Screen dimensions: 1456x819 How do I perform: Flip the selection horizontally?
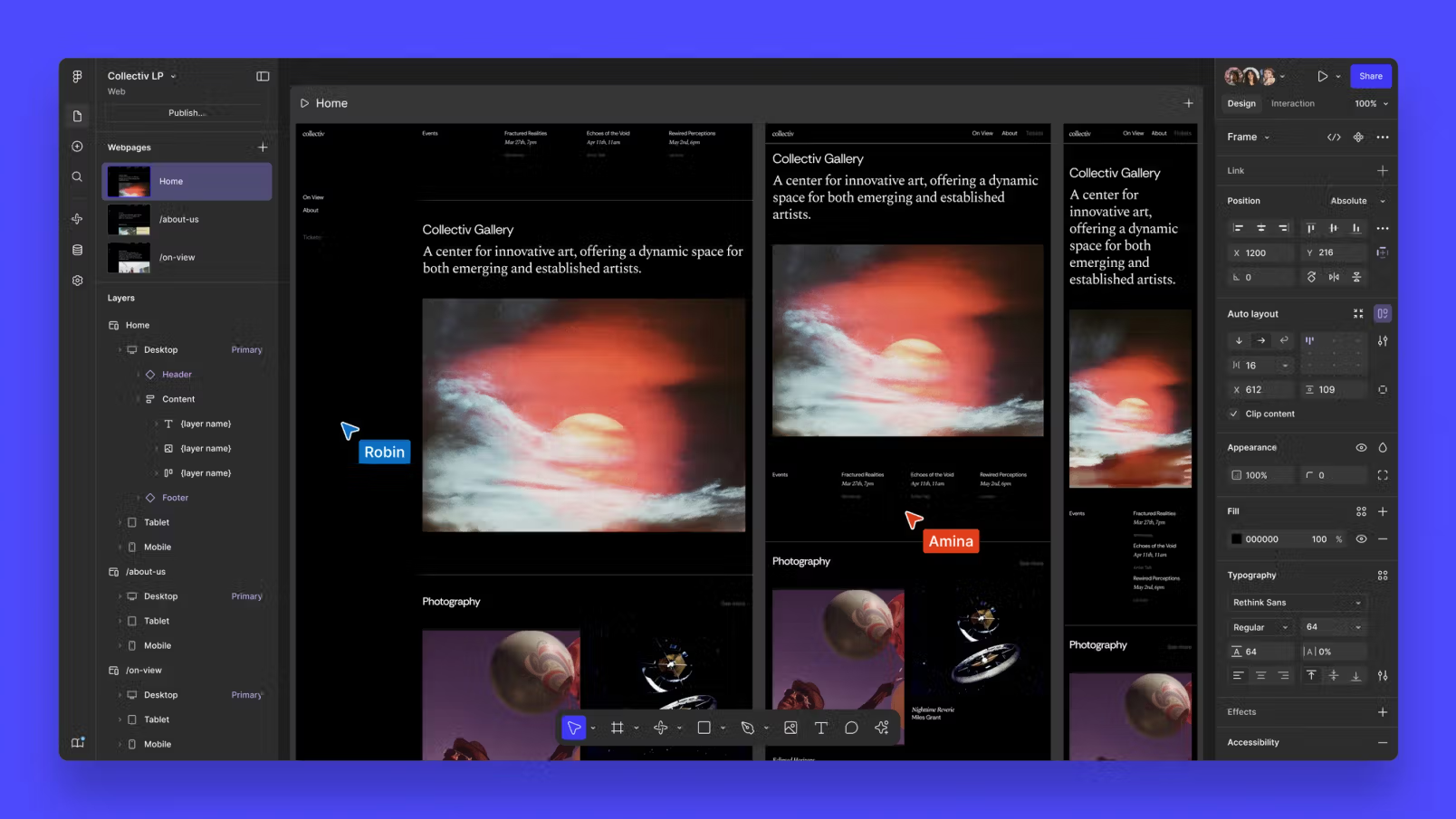coord(1334,277)
